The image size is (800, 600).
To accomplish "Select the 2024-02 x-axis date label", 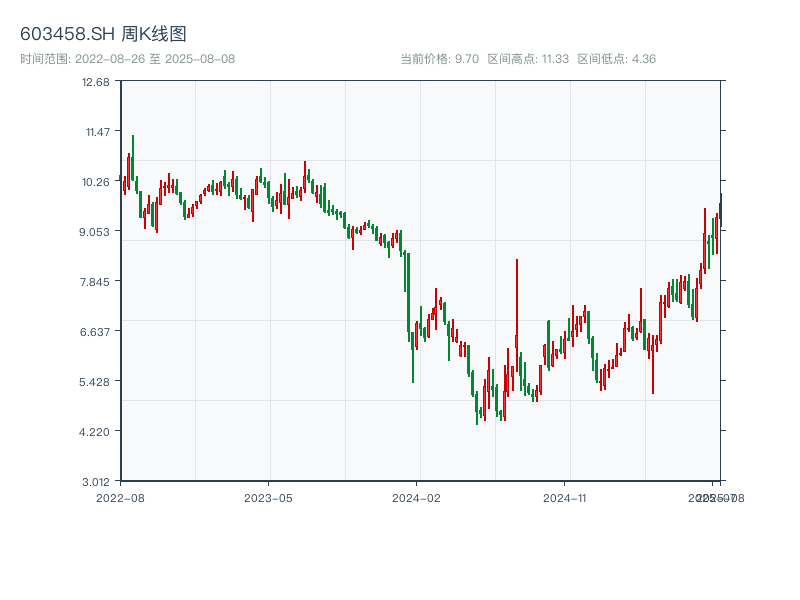I will (417, 497).
